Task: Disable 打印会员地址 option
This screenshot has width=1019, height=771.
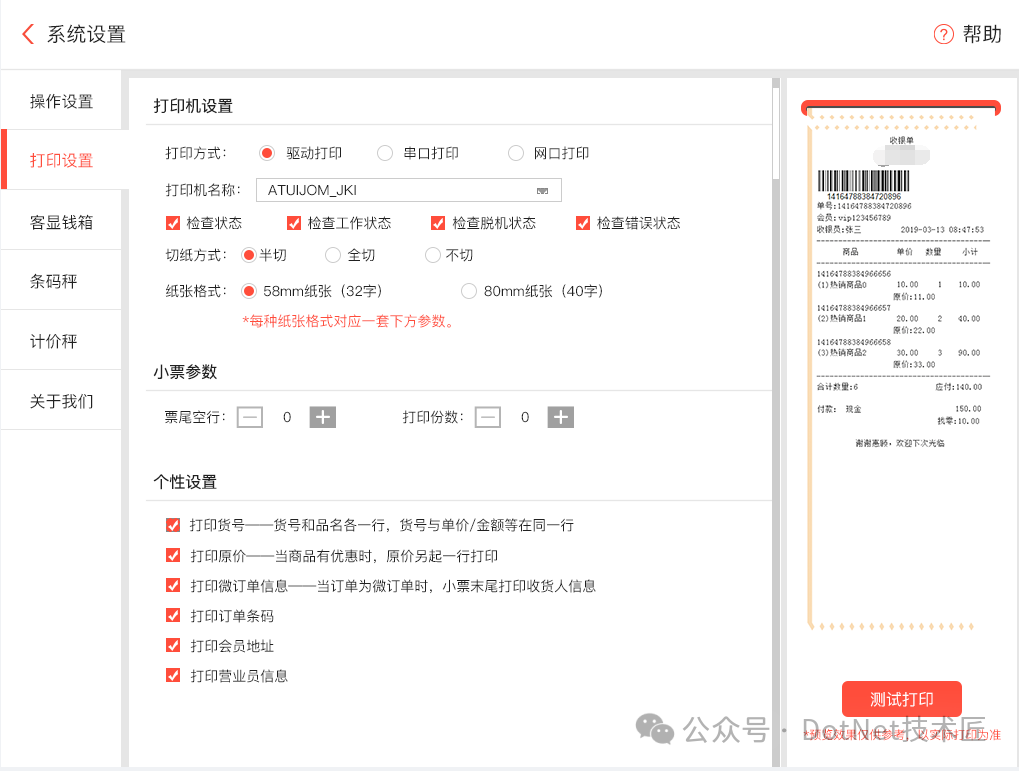Action: pyautogui.click(x=173, y=645)
